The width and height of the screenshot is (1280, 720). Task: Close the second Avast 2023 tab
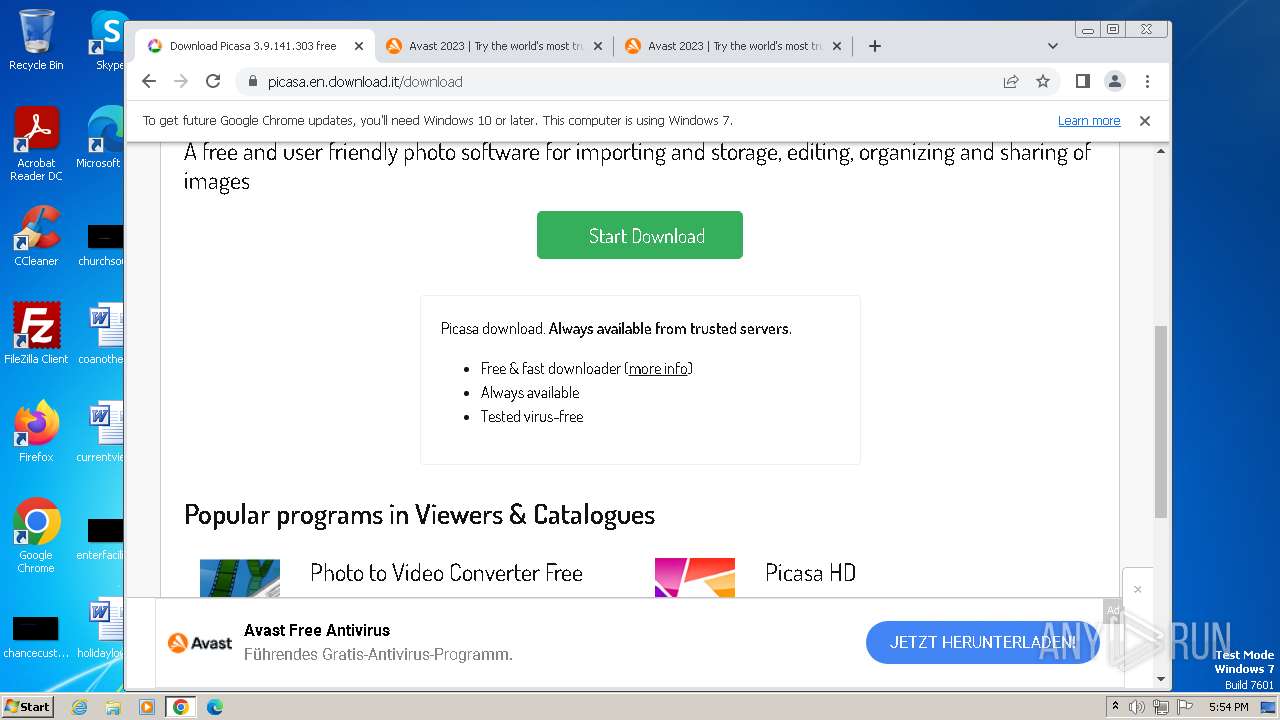point(837,46)
